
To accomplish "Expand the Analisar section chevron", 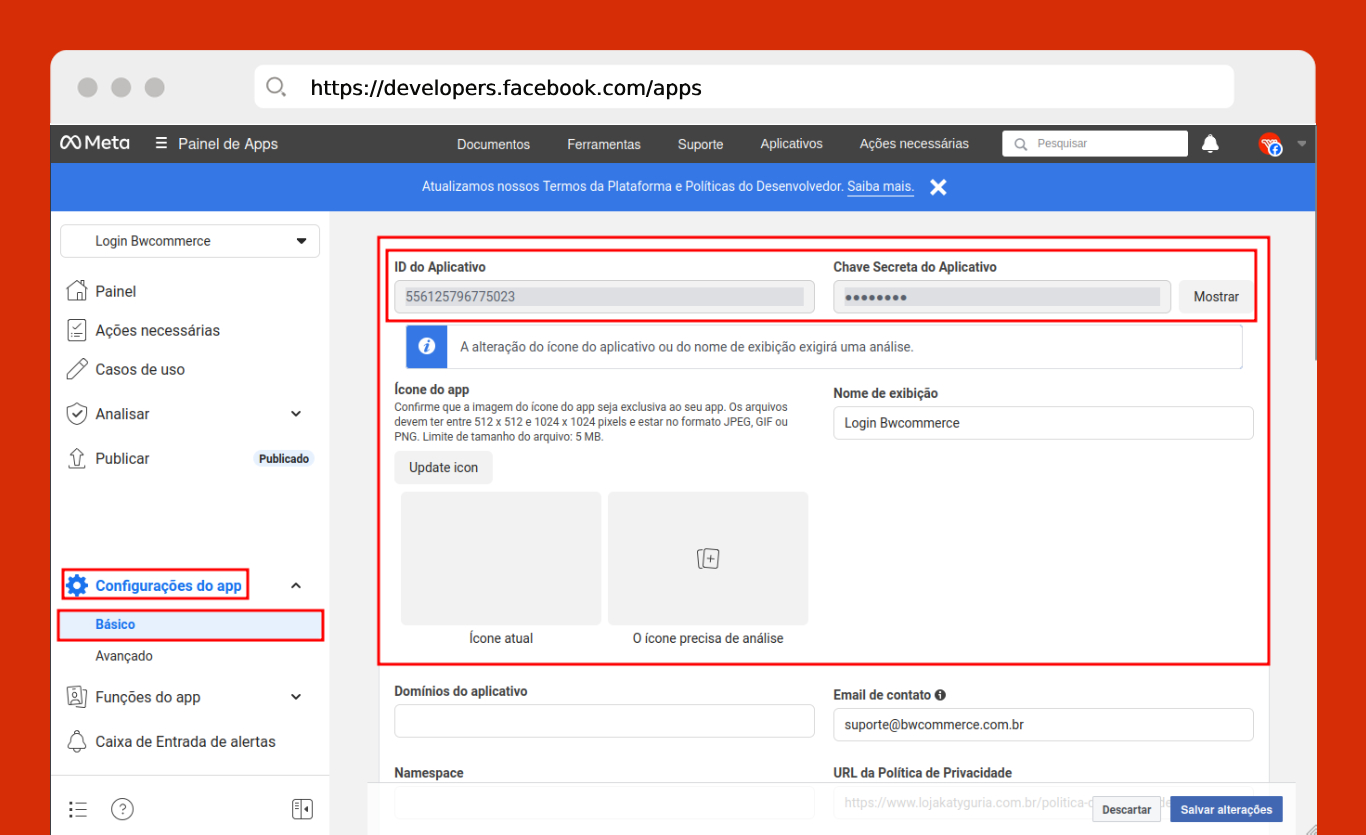I will (296, 414).
